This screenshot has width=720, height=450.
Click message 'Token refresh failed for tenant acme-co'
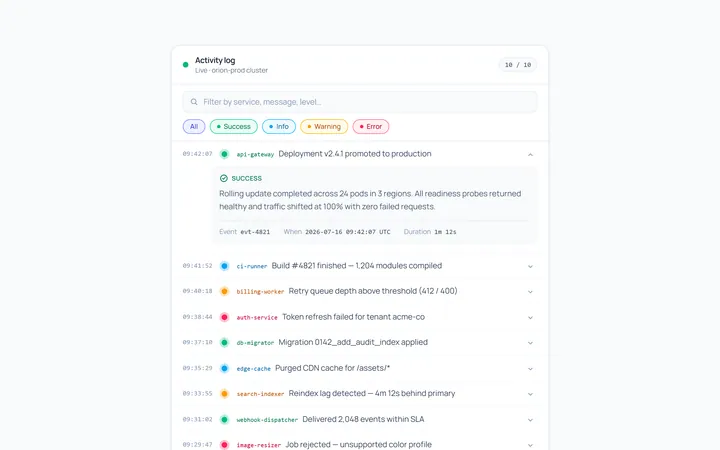[354, 317]
